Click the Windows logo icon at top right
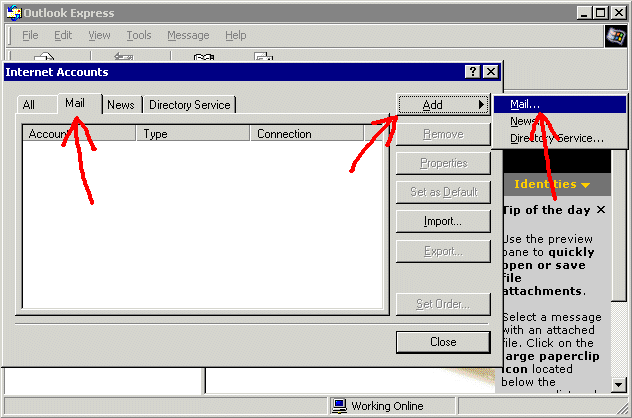This screenshot has width=632, height=418. 616,36
